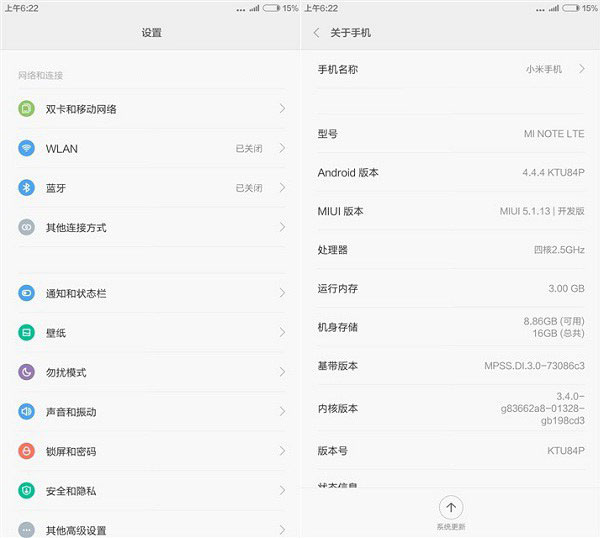Viewport: 600px width, 538px height.
Task: Open chevron on 双卡和移动网络 row
Action: [x=282, y=109]
